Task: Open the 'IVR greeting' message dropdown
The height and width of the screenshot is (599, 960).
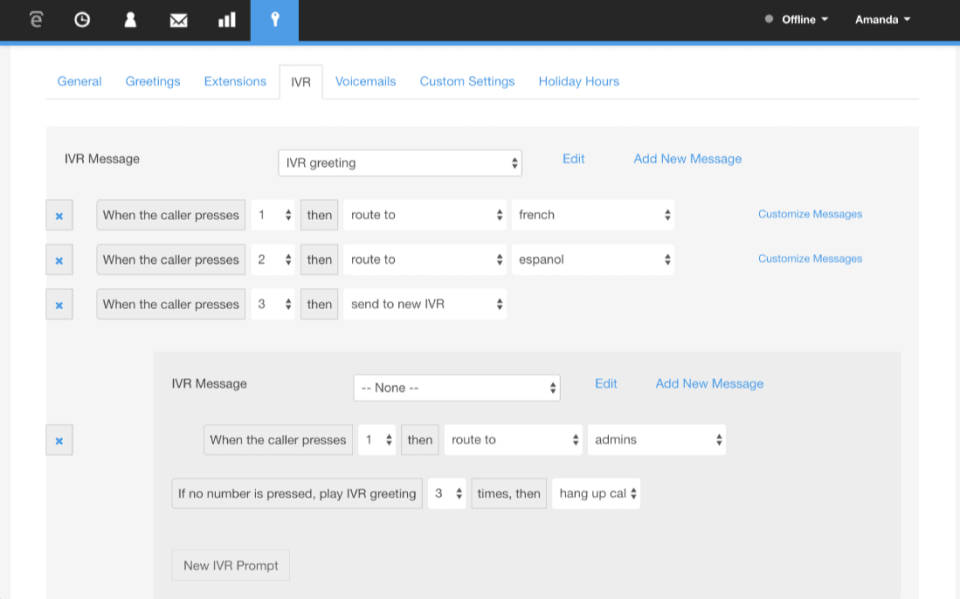Action: (x=400, y=162)
